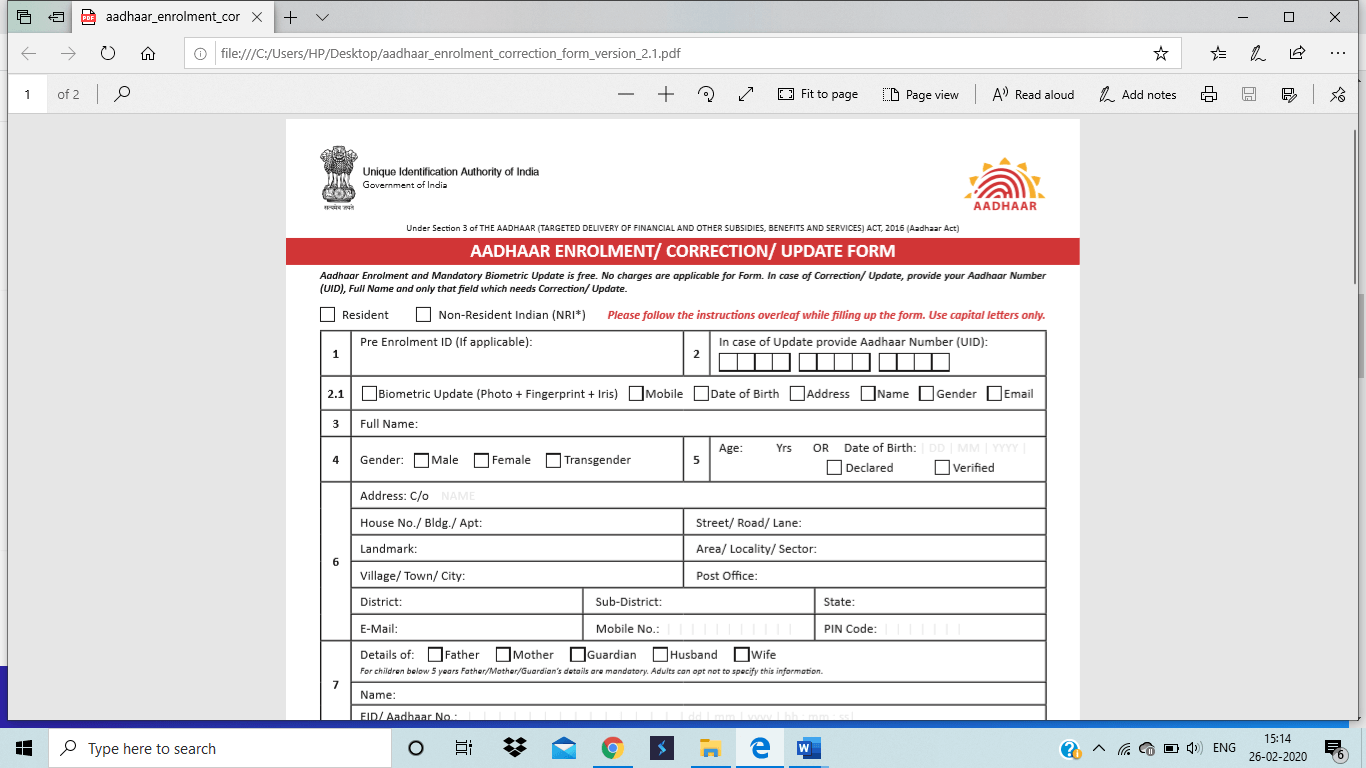Open the tab list dropdown chevron

click(x=322, y=17)
